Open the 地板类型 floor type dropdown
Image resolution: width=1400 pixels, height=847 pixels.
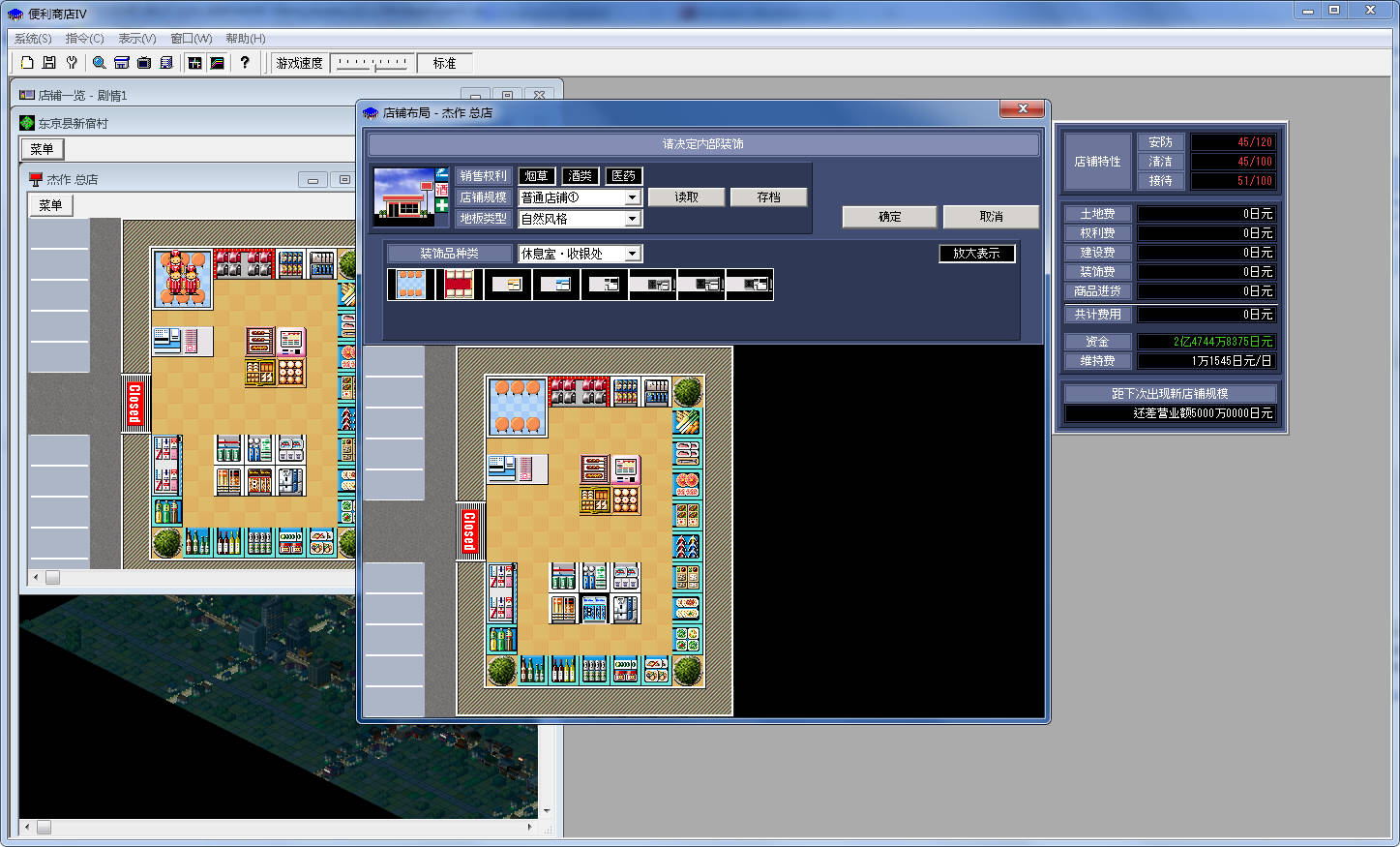point(632,219)
